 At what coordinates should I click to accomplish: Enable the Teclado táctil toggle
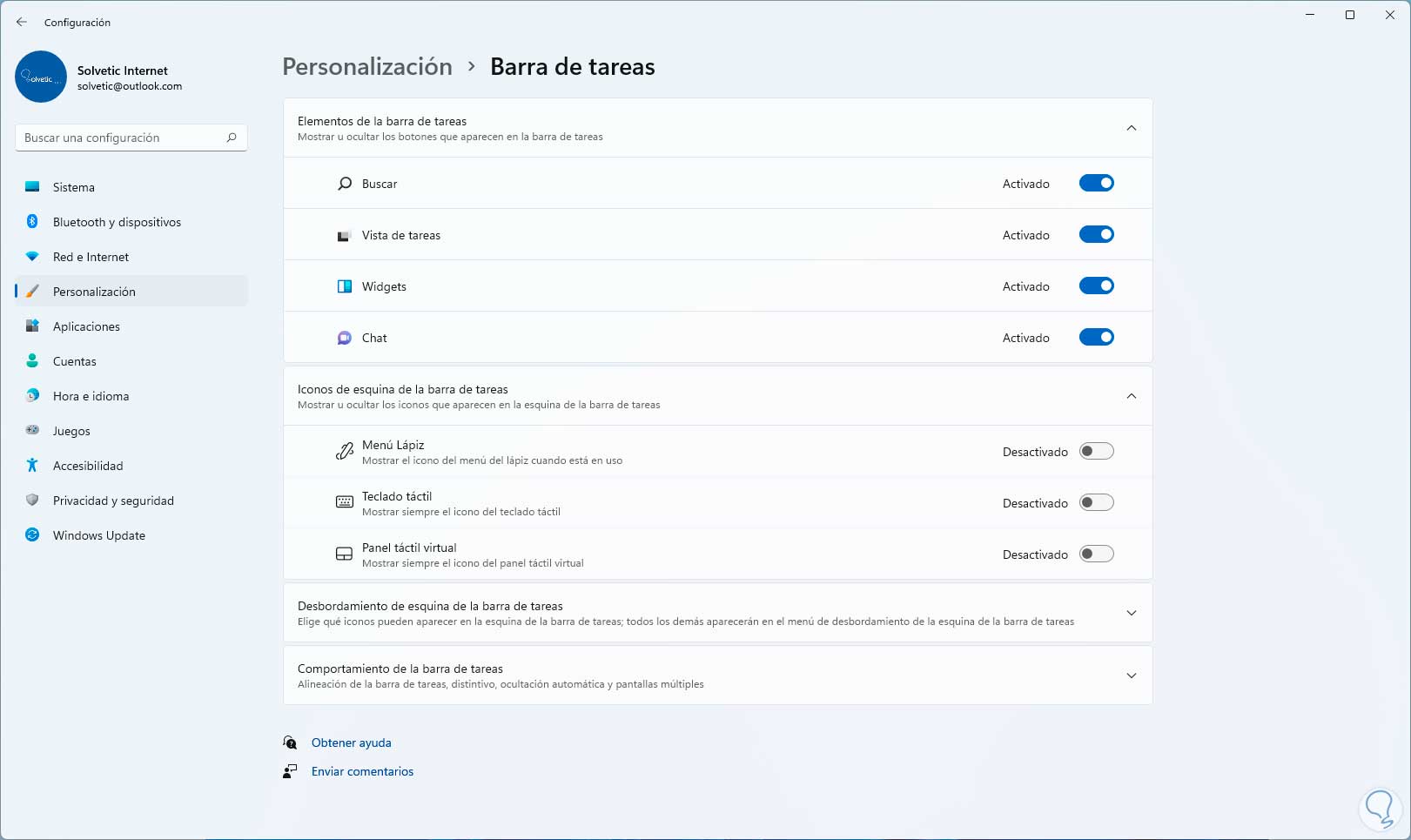pyautogui.click(x=1096, y=503)
